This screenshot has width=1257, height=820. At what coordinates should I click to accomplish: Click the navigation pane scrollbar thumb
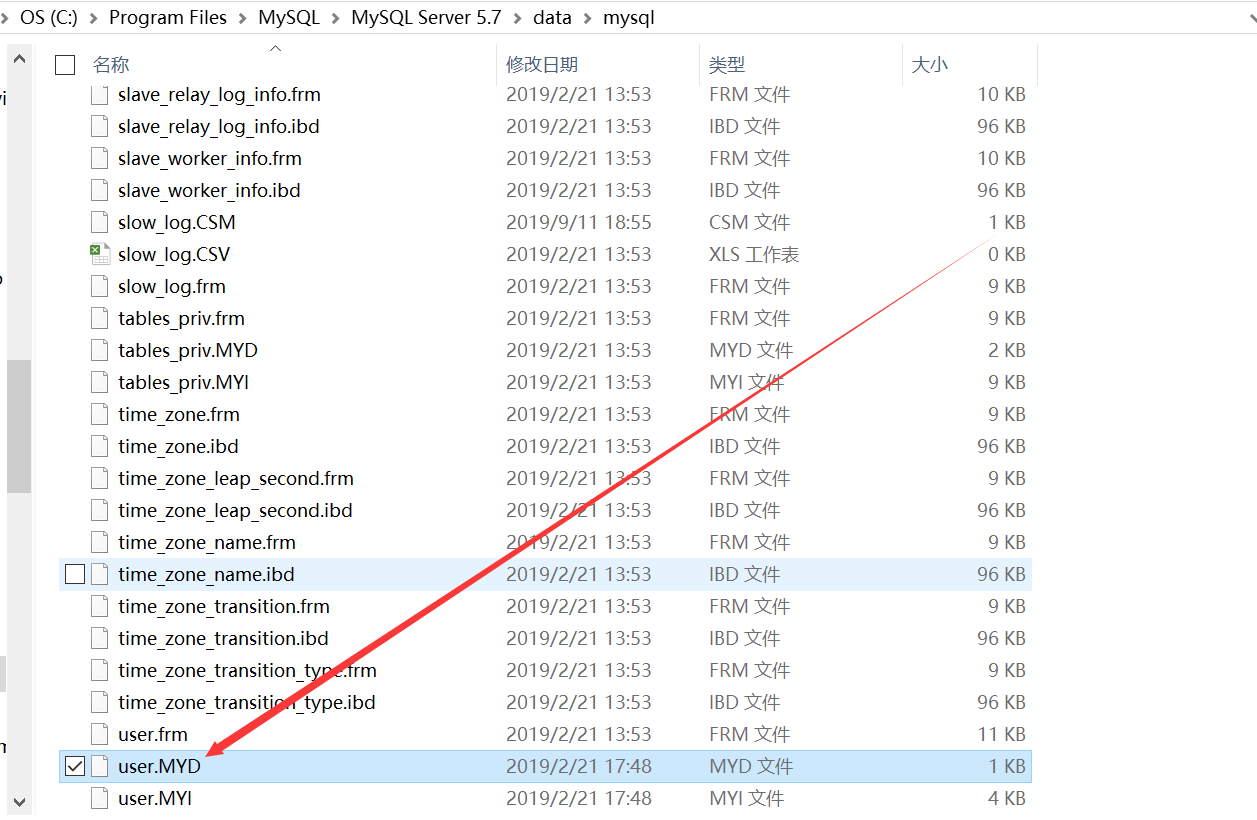[19, 427]
